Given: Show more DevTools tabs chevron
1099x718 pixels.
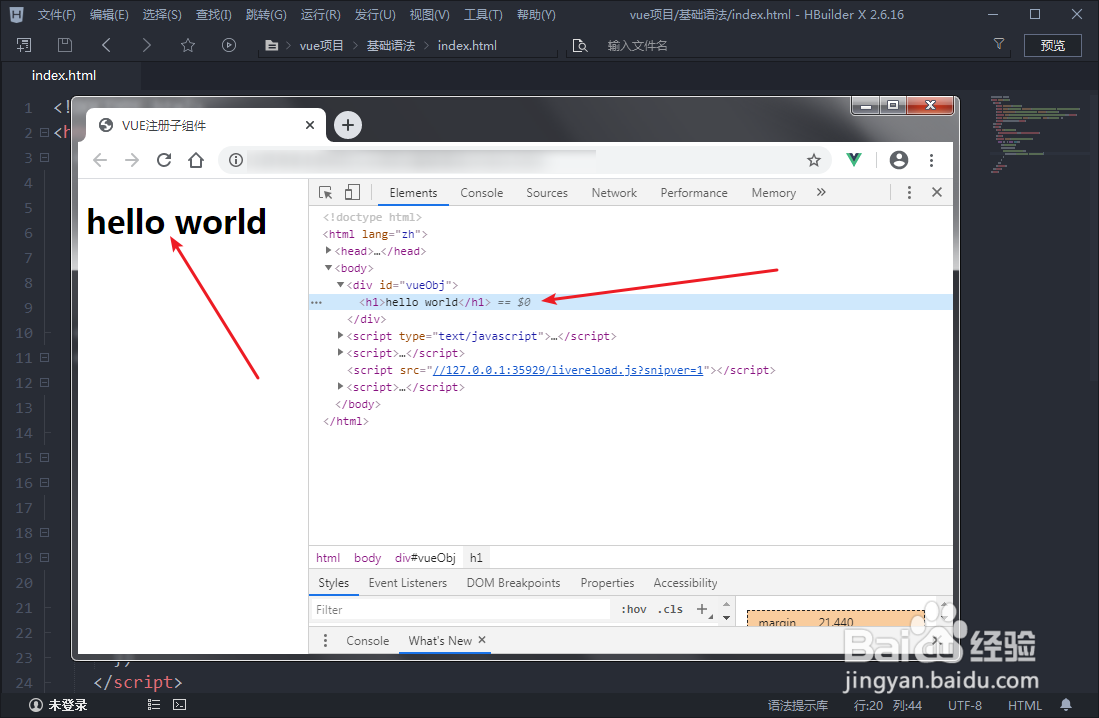Looking at the screenshot, I should [x=821, y=192].
